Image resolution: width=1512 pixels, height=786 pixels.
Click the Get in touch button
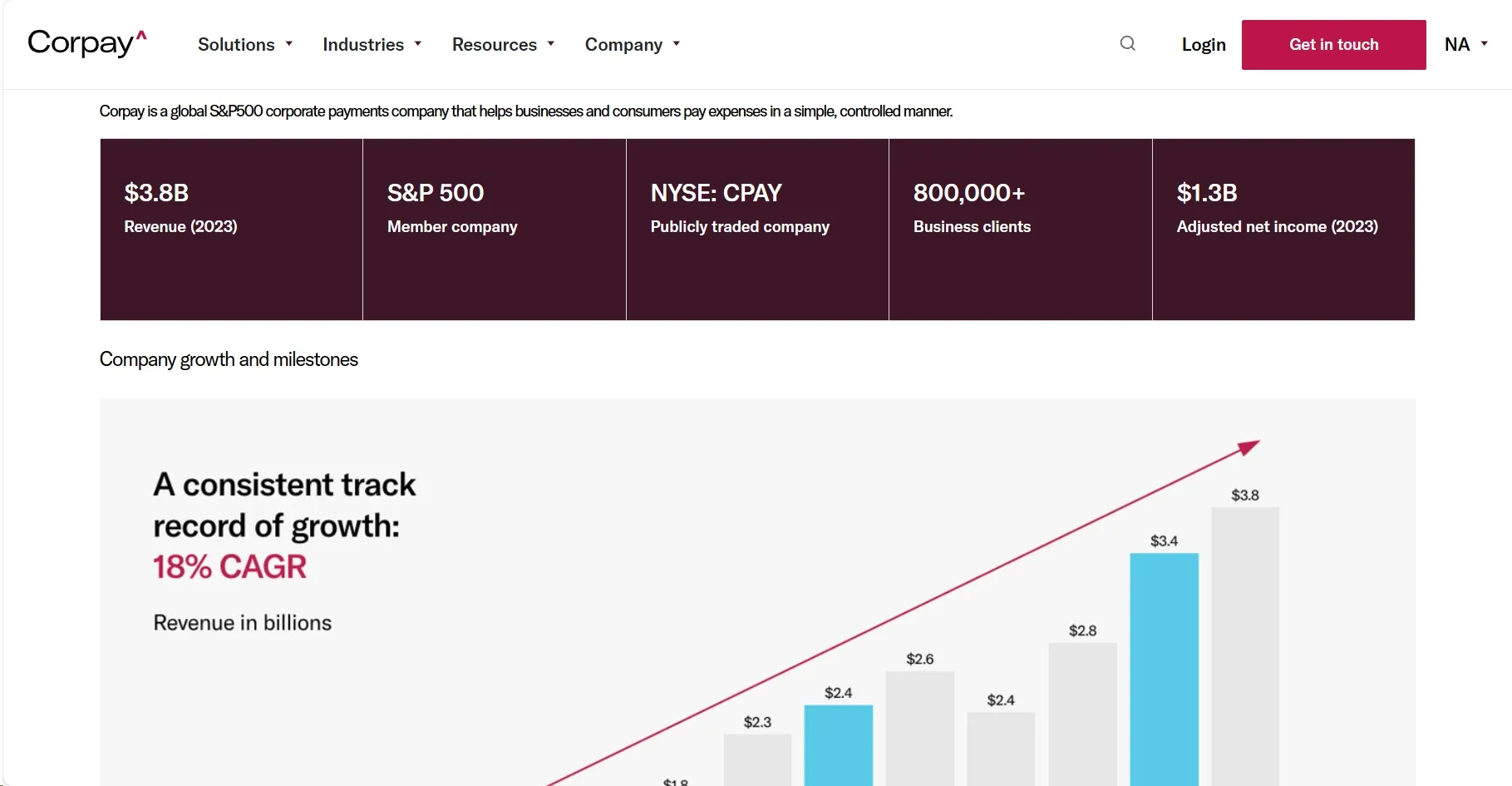coord(1334,45)
